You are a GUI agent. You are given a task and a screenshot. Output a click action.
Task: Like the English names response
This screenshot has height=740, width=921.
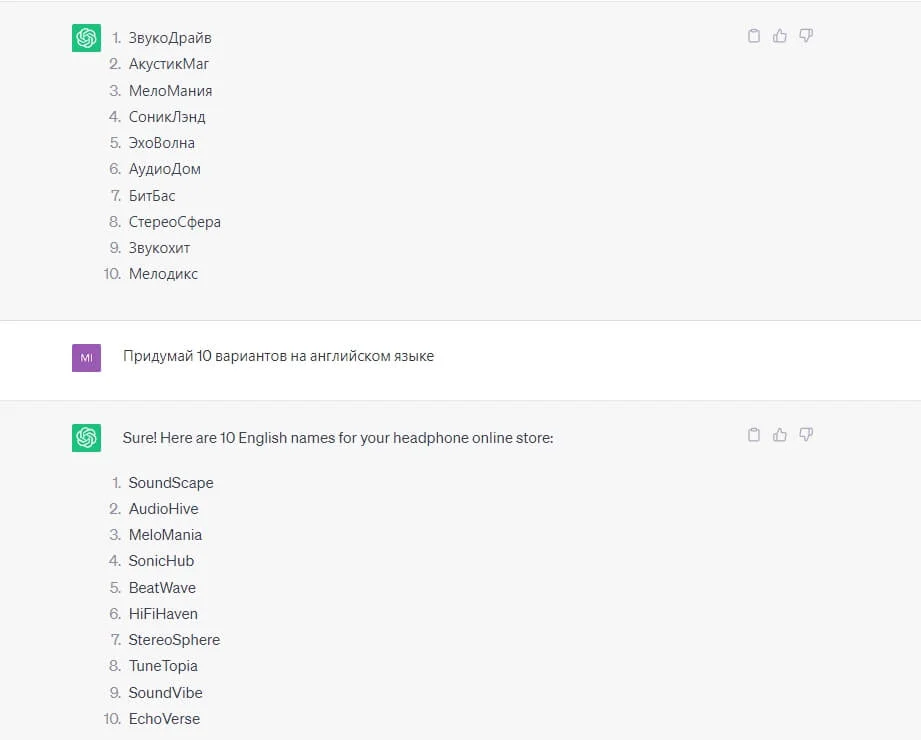tap(780, 435)
